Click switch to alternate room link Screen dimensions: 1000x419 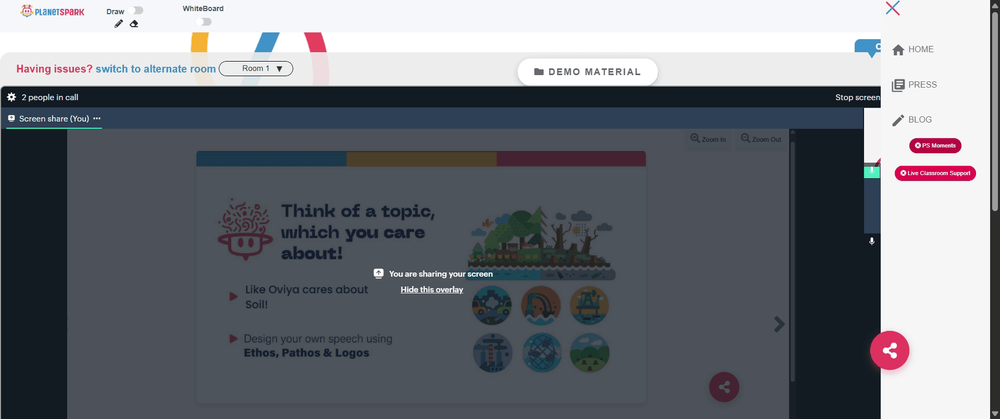156,68
